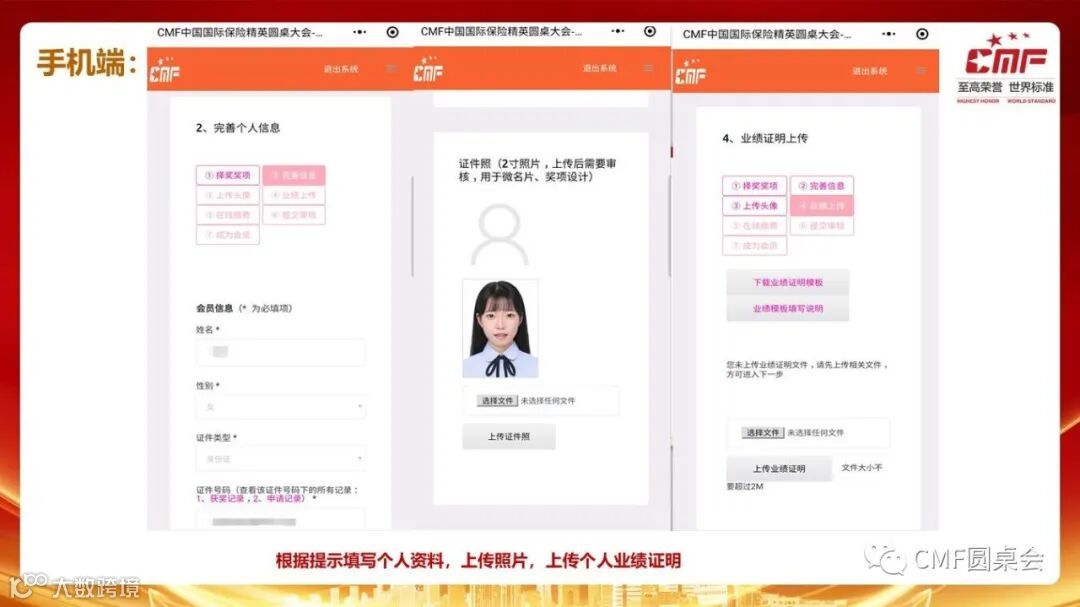
Task: Select highlighted step ② in personal info screen
Action: click(x=294, y=175)
